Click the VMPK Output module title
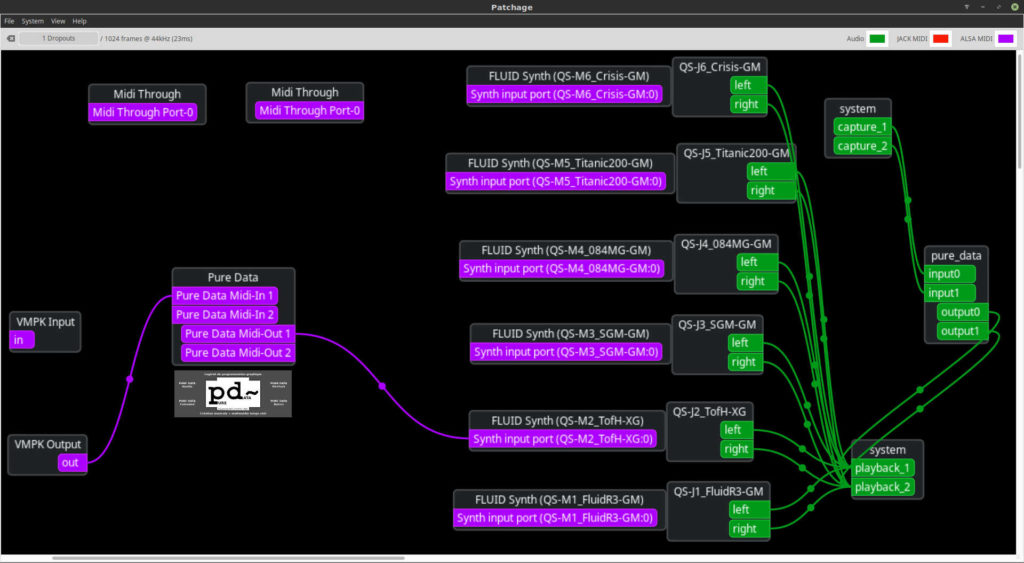1024x563 pixels. pyautogui.click(x=48, y=444)
